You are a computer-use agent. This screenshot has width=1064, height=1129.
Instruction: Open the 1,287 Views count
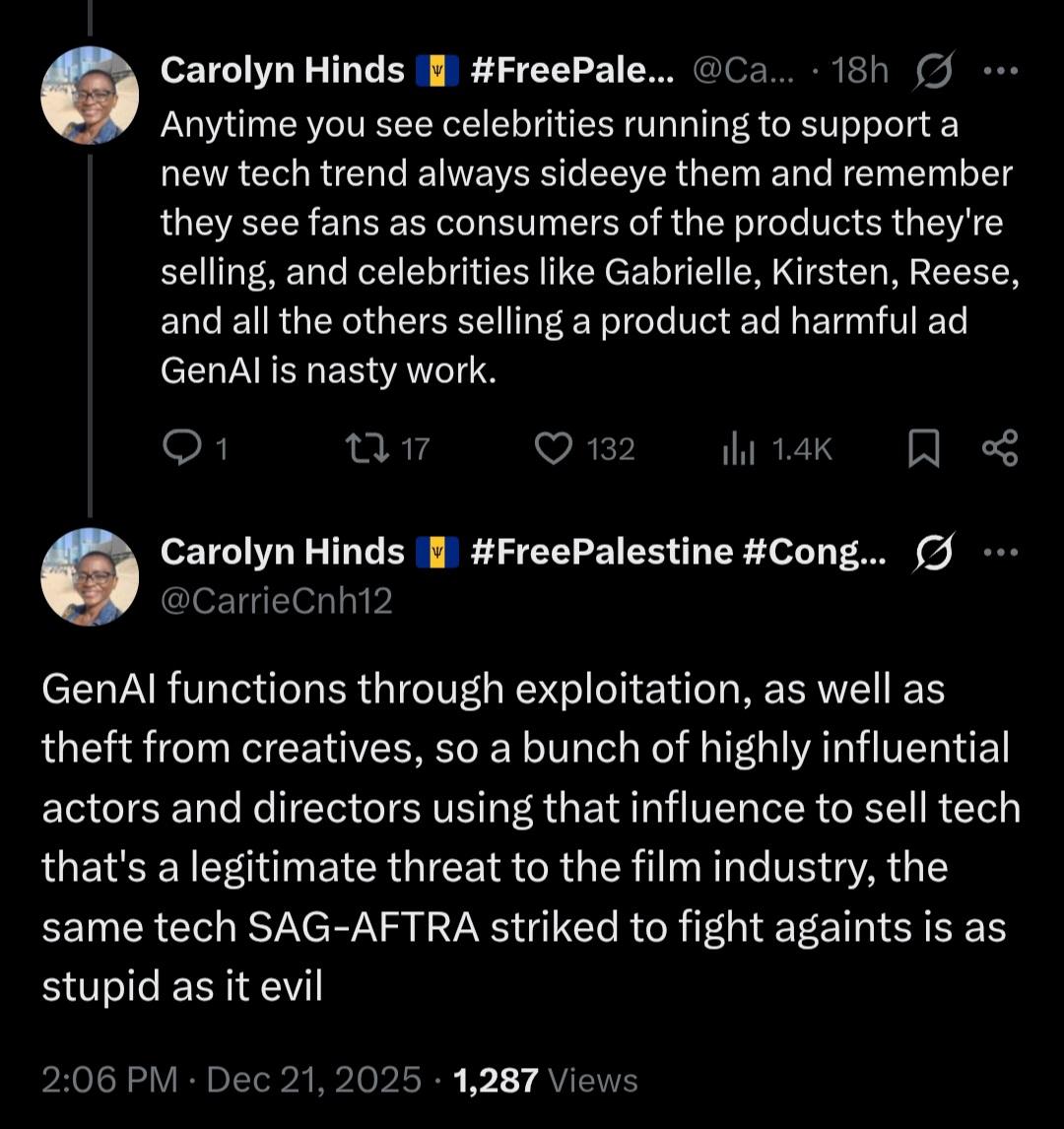(x=545, y=1080)
